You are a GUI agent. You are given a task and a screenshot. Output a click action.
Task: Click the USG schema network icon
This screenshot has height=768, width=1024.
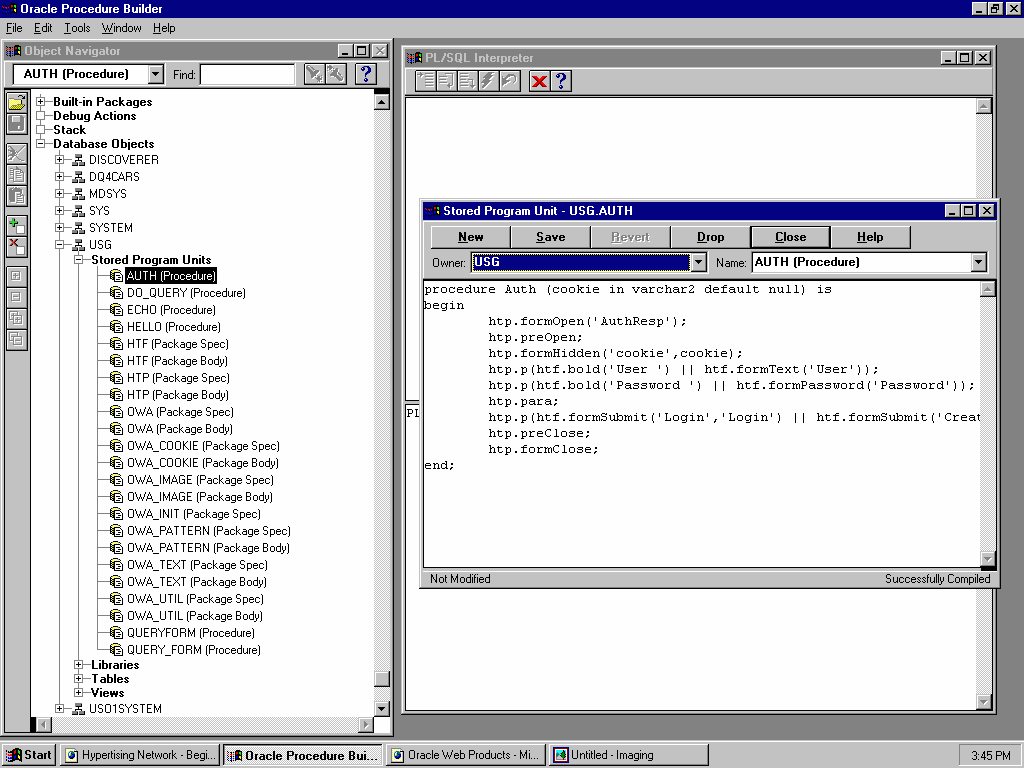(x=78, y=245)
